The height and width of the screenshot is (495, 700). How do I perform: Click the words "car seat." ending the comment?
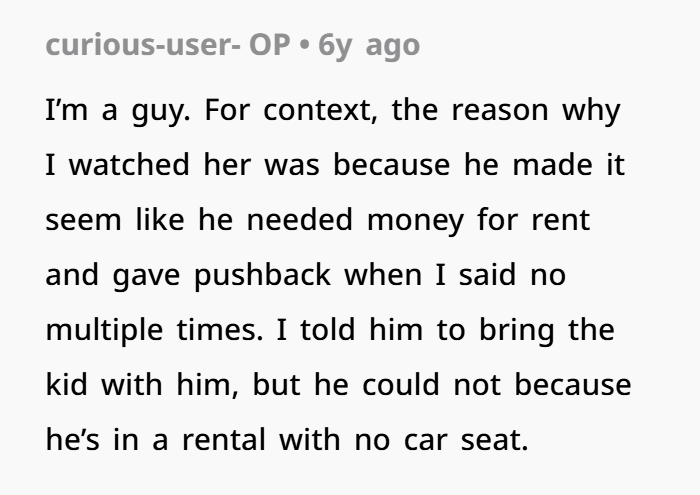click(x=466, y=441)
